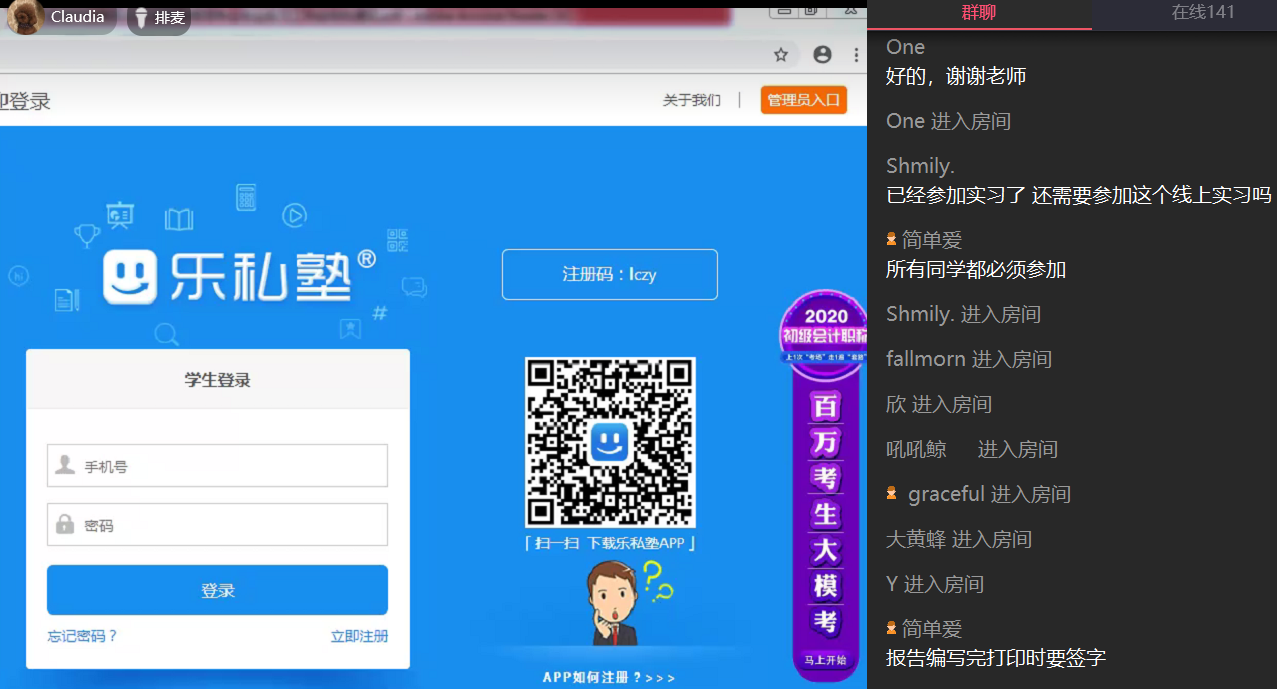Image resolution: width=1277 pixels, height=689 pixels.
Task: Open the 关于我们 link
Action: click(x=691, y=100)
